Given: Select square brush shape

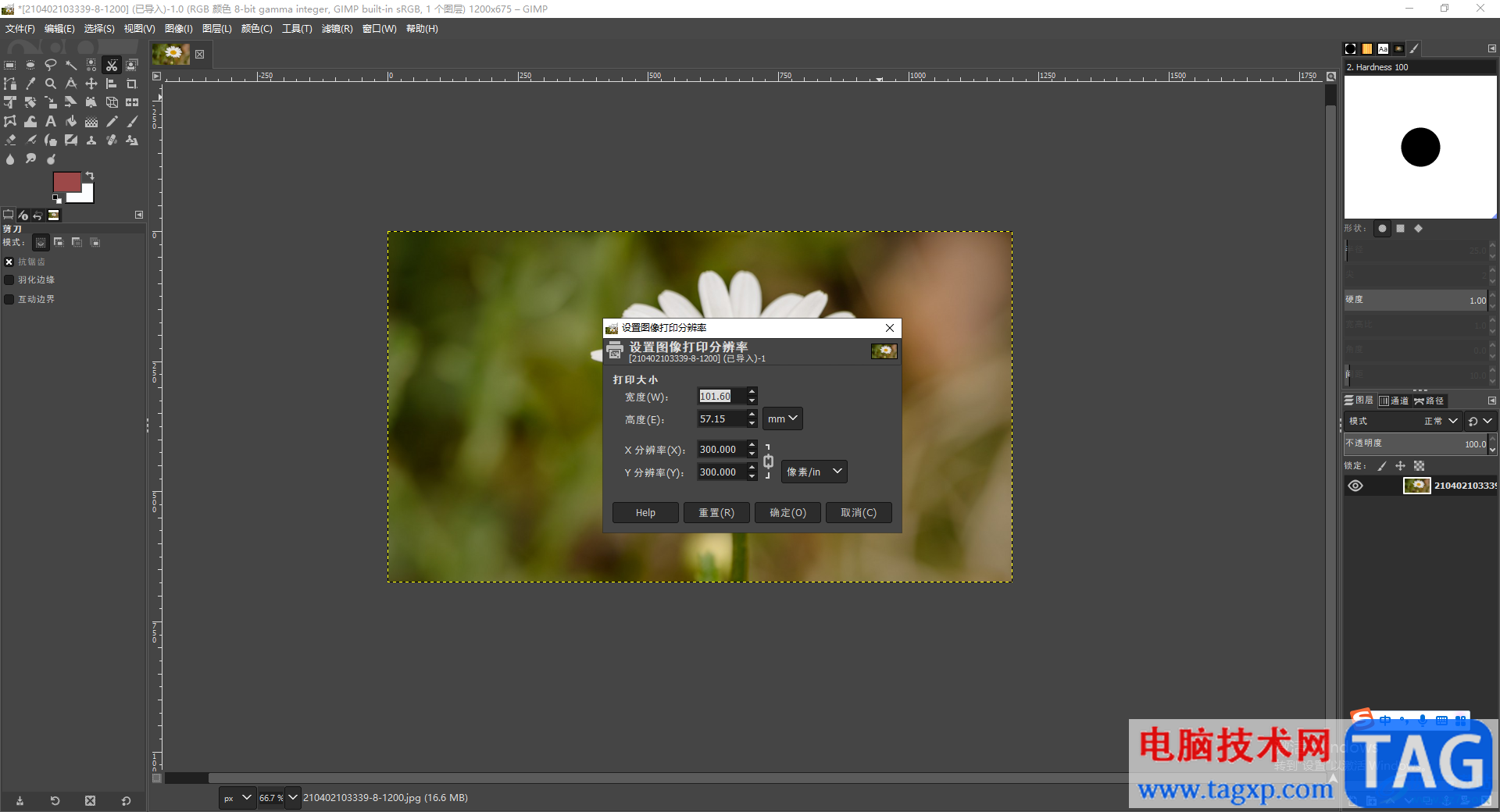Looking at the screenshot, I should point(1400,229).
